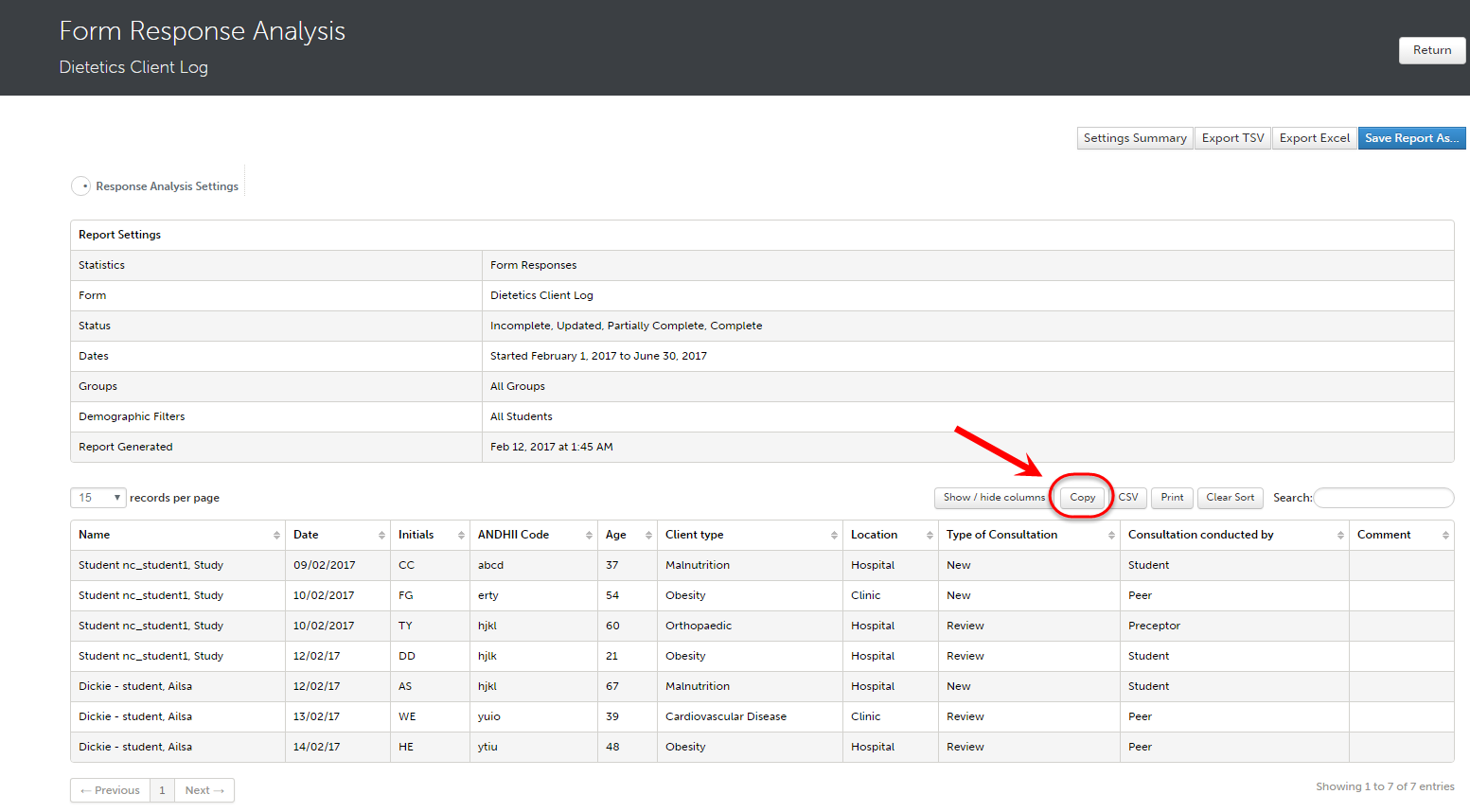Click Export Excel button
This screenshot has height=812, width=1470.
click(1315, 138)
